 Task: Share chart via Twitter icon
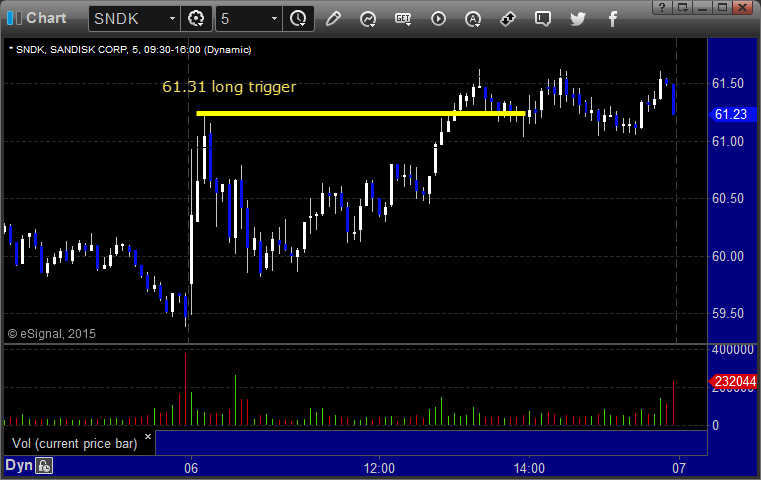pos(578,19)
